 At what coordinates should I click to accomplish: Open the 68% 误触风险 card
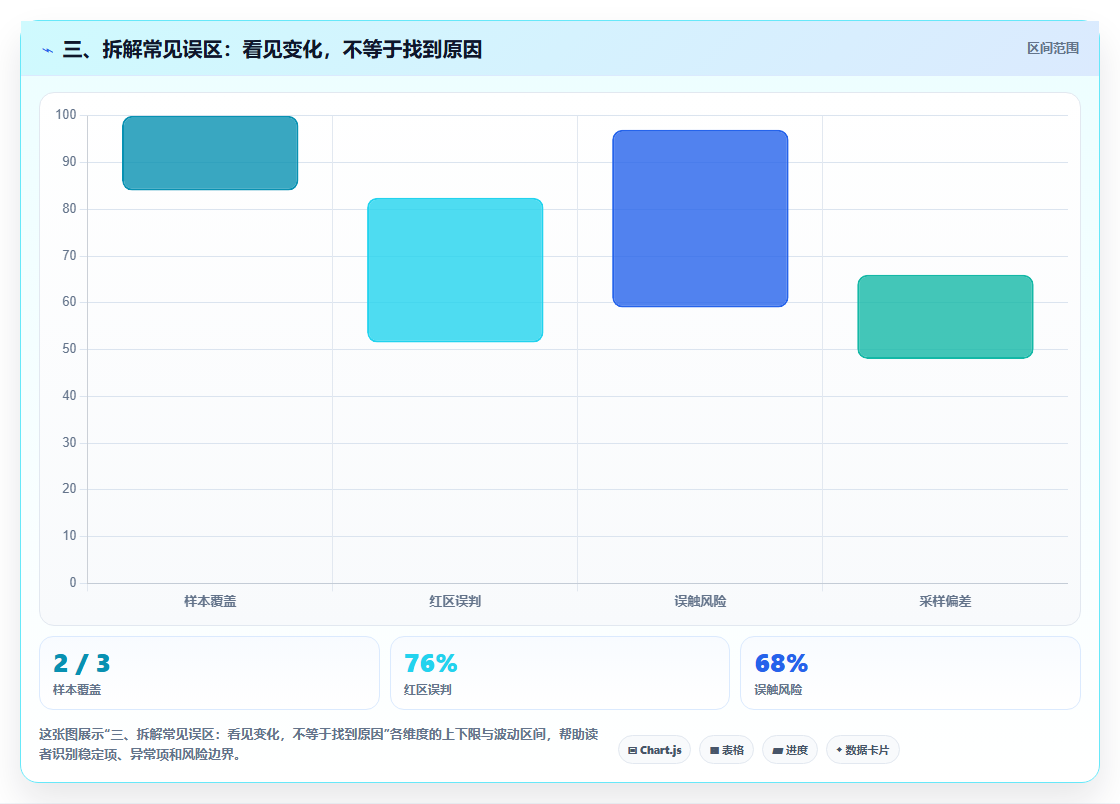(x=910, y=673)
